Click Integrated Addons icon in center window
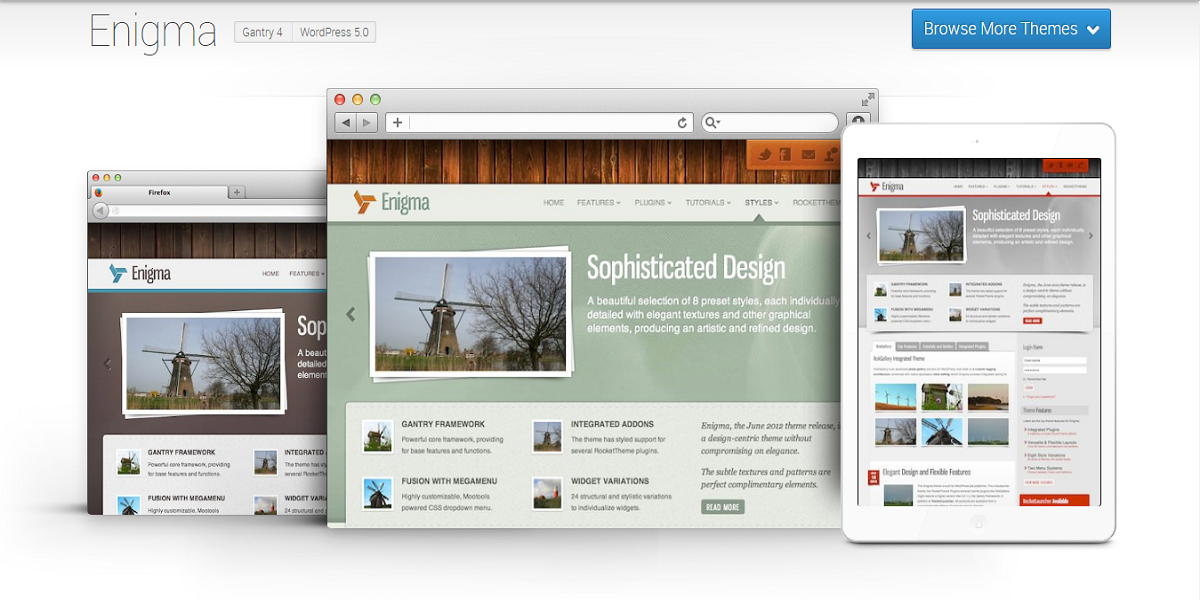The width and height of the screenshot is (1200, 600). pos(547,435)
